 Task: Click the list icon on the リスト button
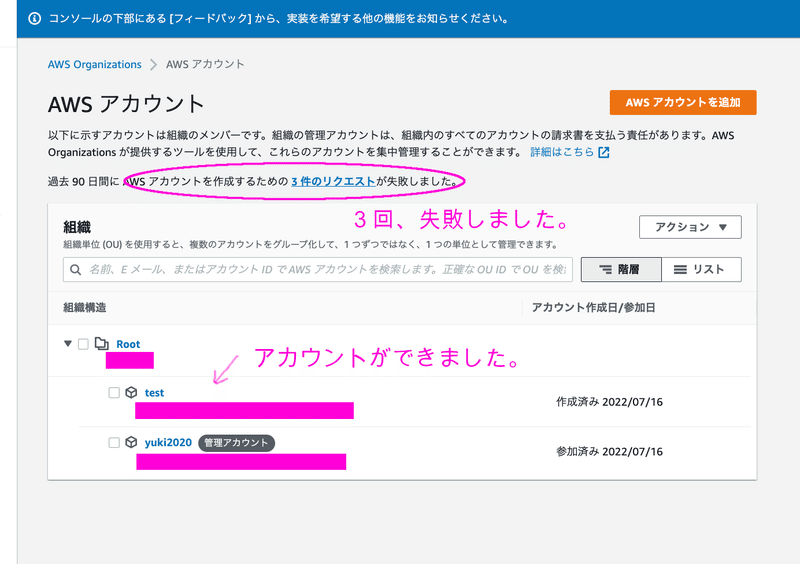point(680,269)
